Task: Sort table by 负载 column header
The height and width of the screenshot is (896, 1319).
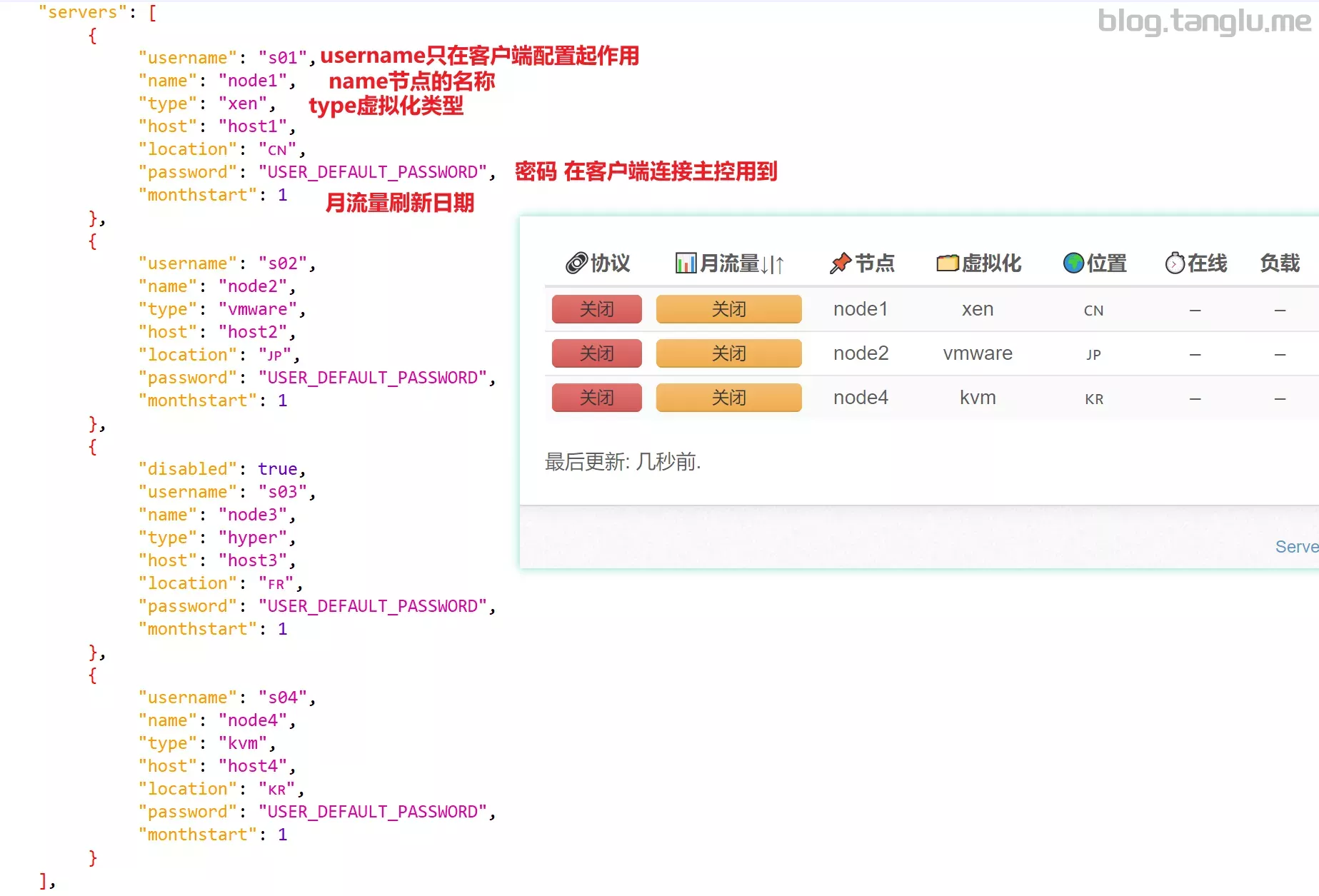Action: click(1279, 263)
